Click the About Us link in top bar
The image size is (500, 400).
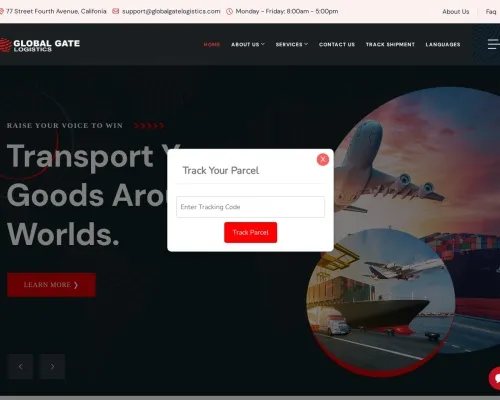(x=456, y=12)
